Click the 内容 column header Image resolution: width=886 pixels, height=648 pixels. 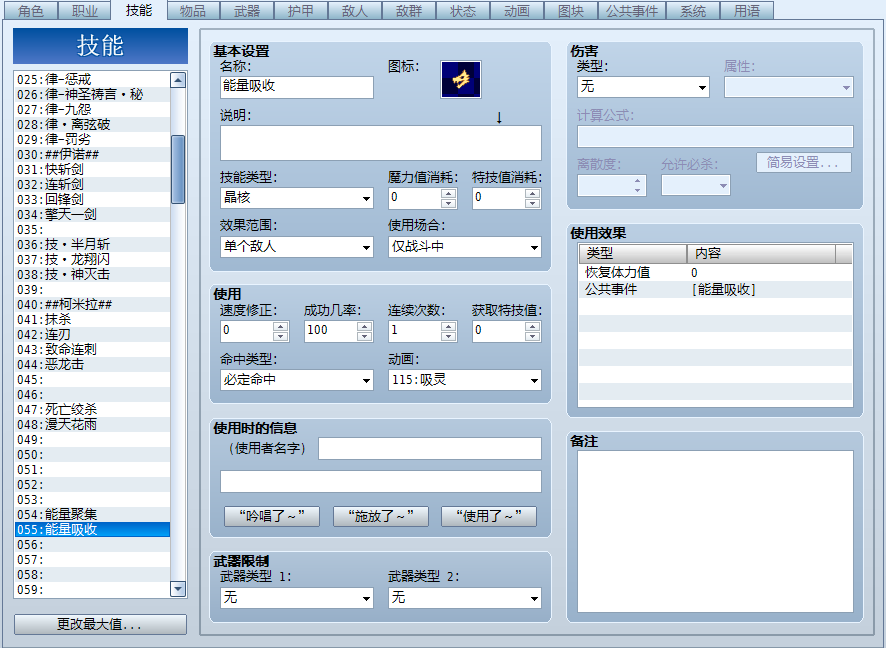(761, 254)
